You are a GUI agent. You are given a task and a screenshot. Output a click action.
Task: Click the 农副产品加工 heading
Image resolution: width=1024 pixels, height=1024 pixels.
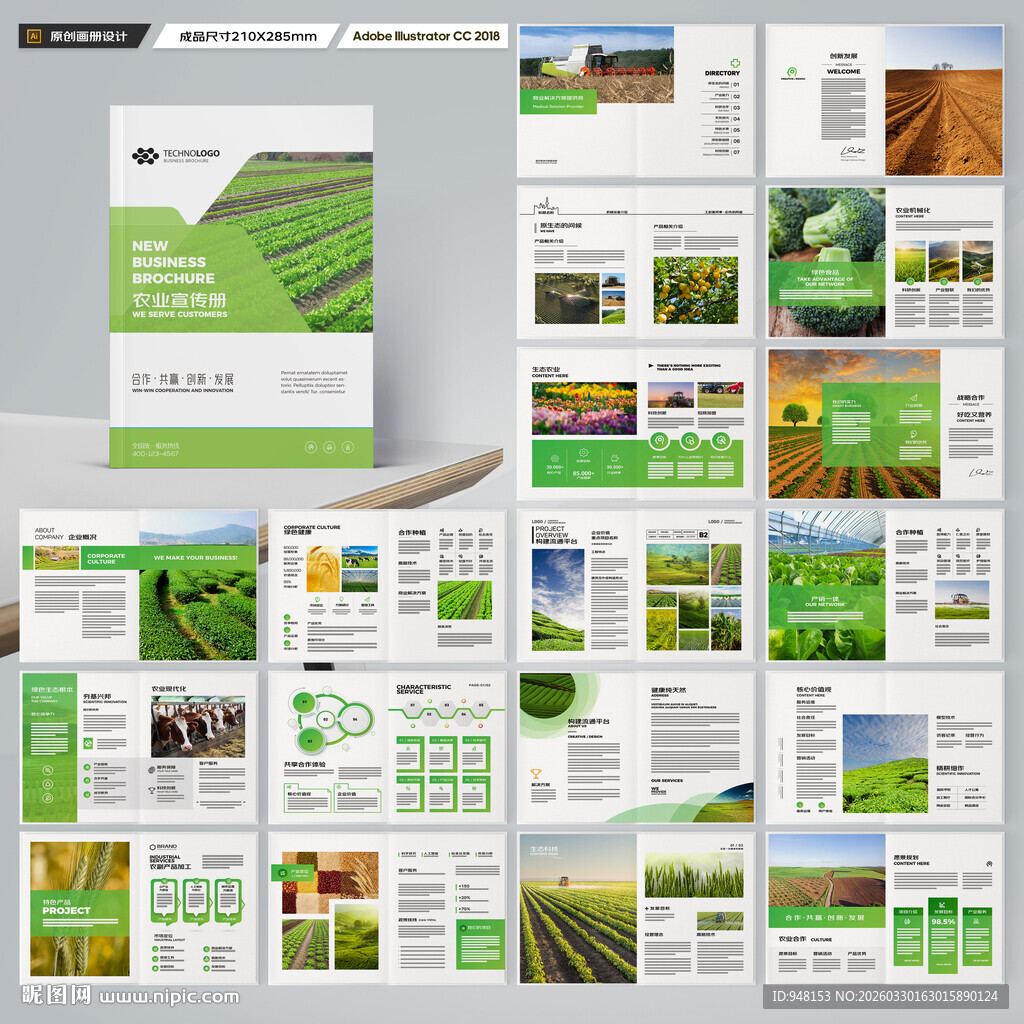pos(170,867)
